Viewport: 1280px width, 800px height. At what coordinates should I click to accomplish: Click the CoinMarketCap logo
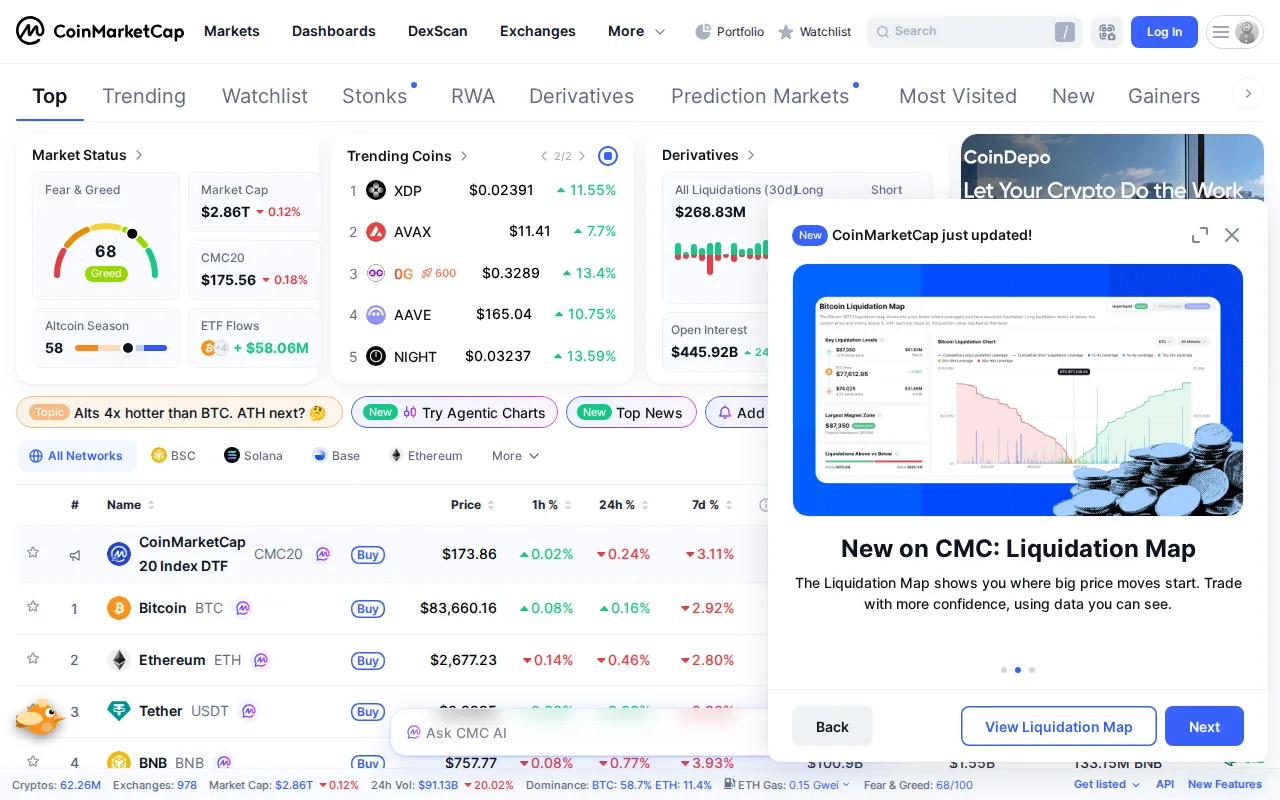point(100,31)
